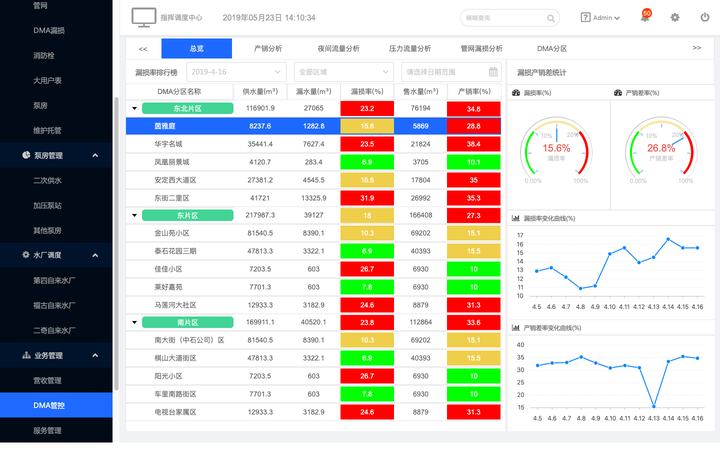
Task: Select DMA管控 in the sidebar
Action: click(x=56, y=405)
